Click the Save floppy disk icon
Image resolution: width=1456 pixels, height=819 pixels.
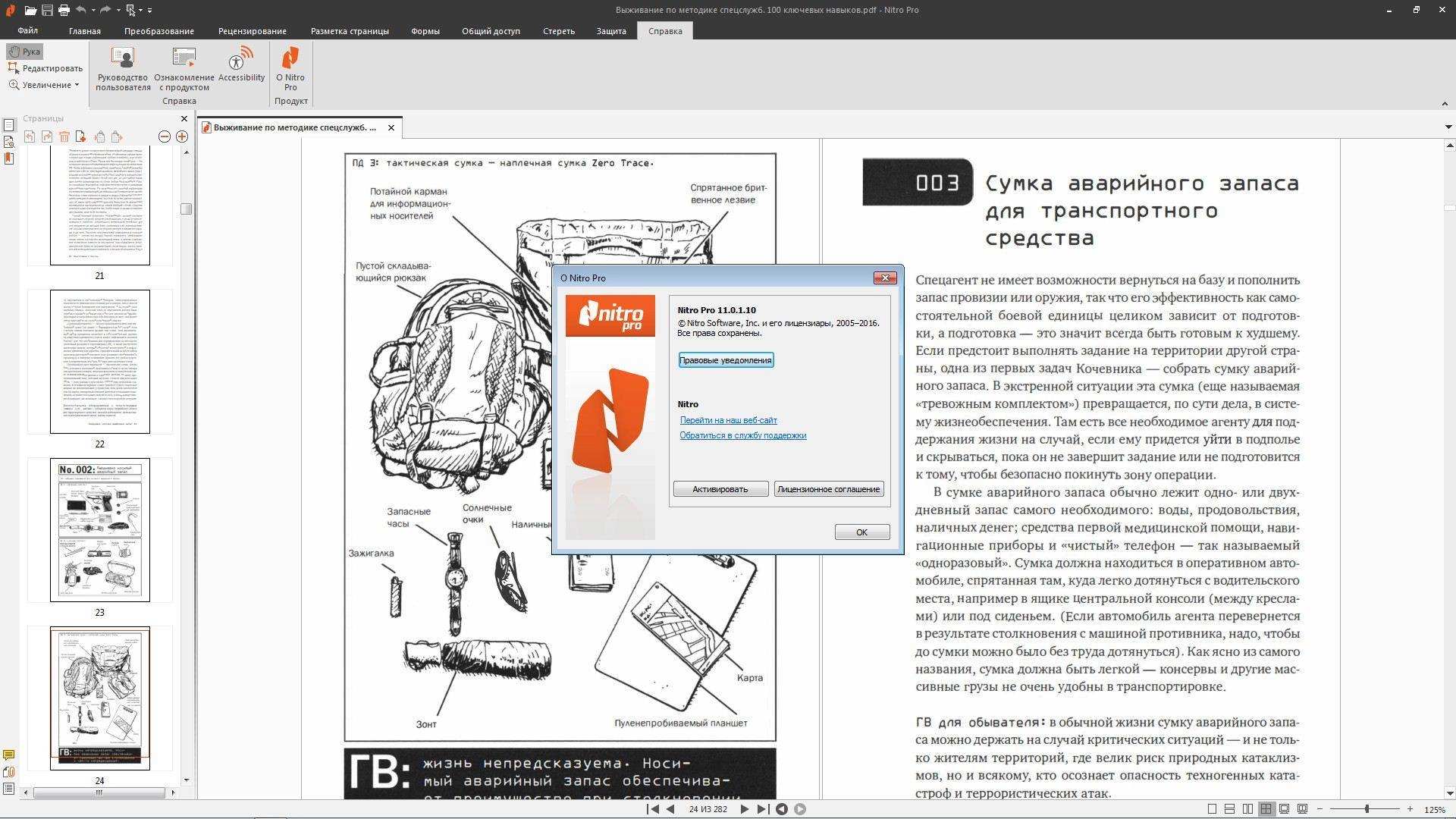click(47, 10)
